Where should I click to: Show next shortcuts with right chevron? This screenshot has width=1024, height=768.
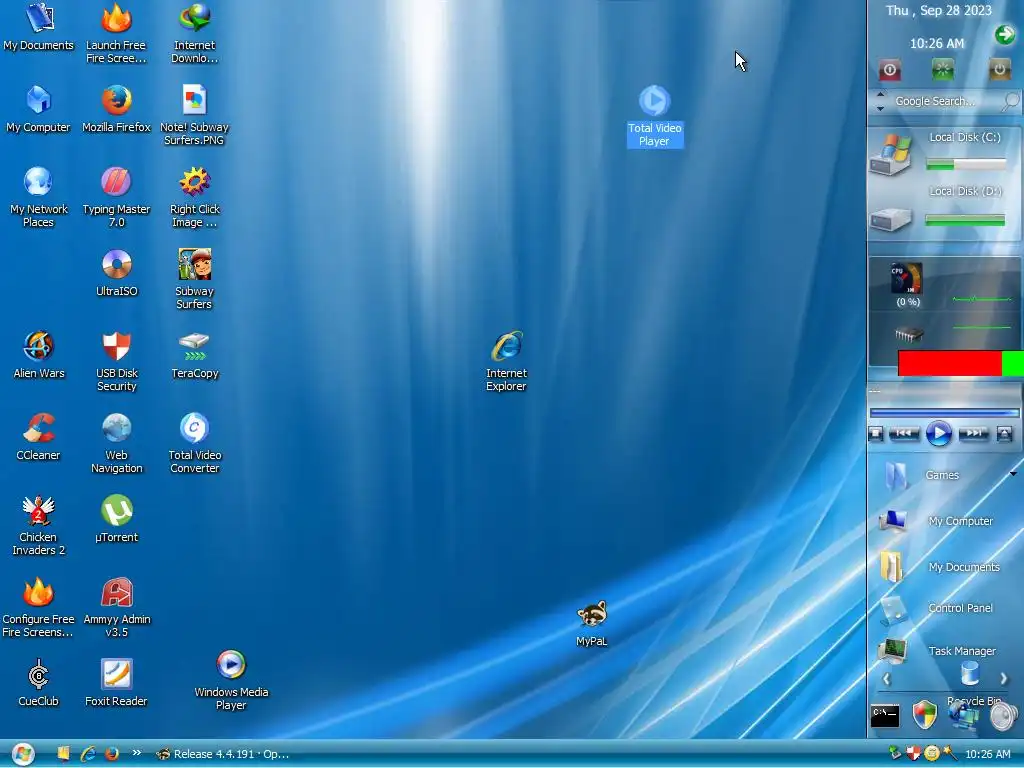[1004, 679]
